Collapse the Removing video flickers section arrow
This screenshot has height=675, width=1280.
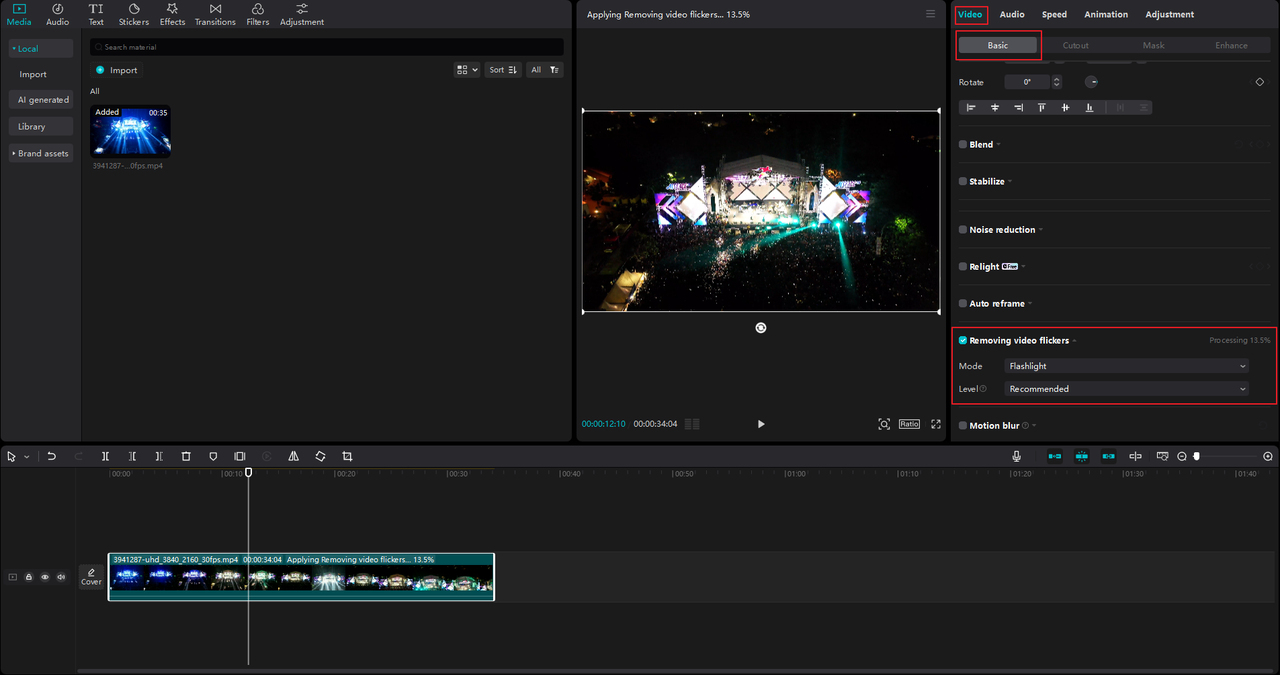[1074, 341]
